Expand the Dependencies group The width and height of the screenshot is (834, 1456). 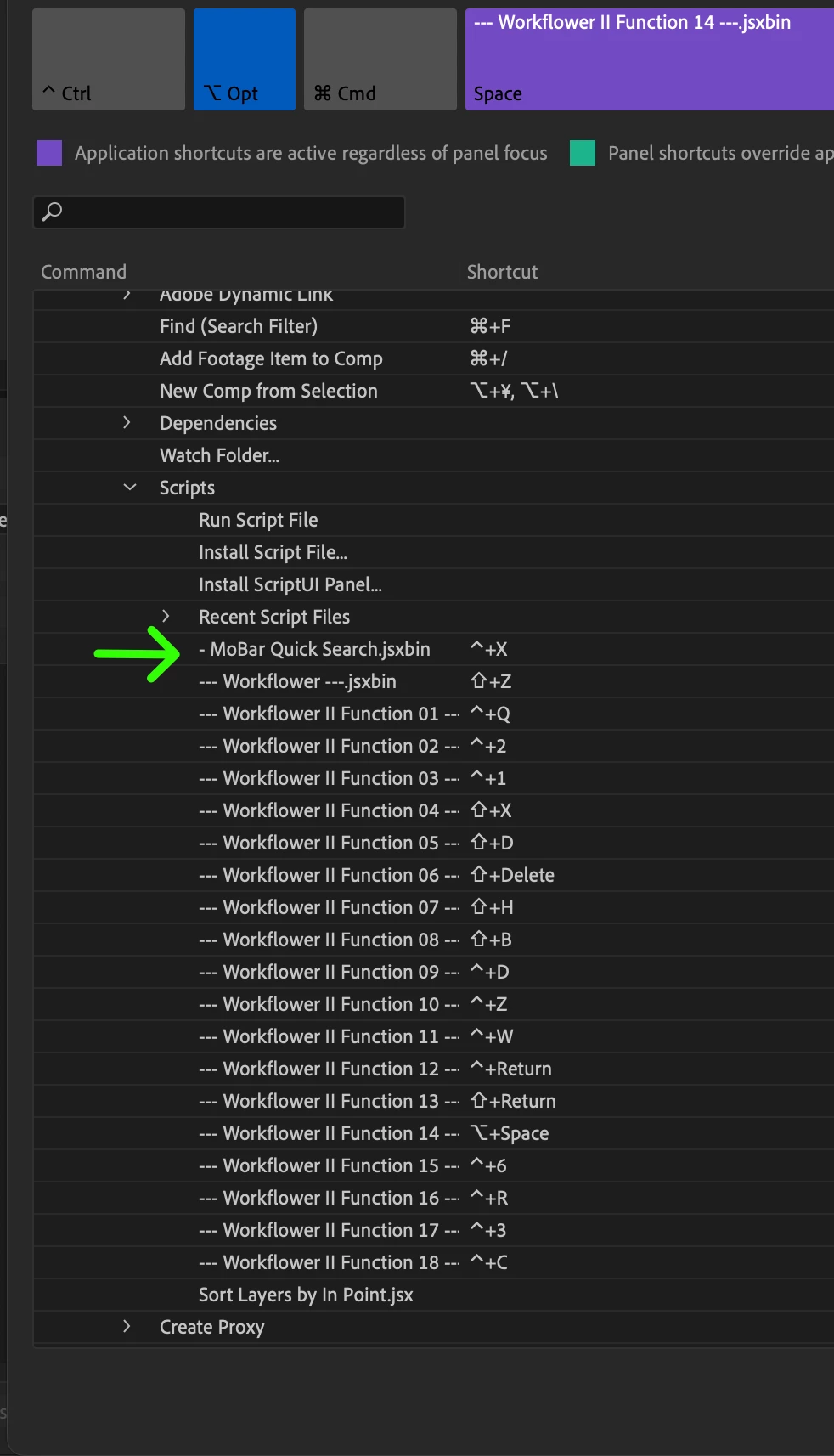tap(127, 422)
